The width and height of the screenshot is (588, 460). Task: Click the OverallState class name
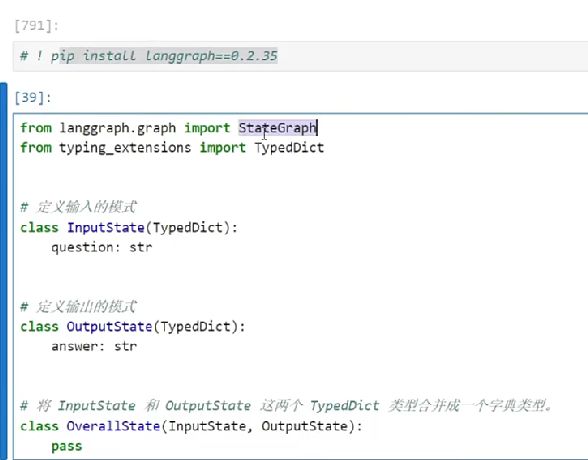click(x=113, y=426)
